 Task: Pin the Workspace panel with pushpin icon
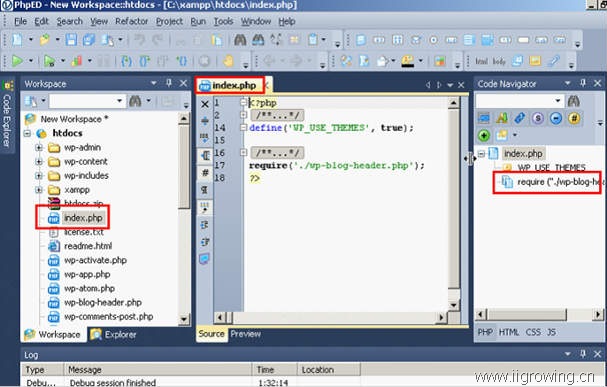point(169,83)
